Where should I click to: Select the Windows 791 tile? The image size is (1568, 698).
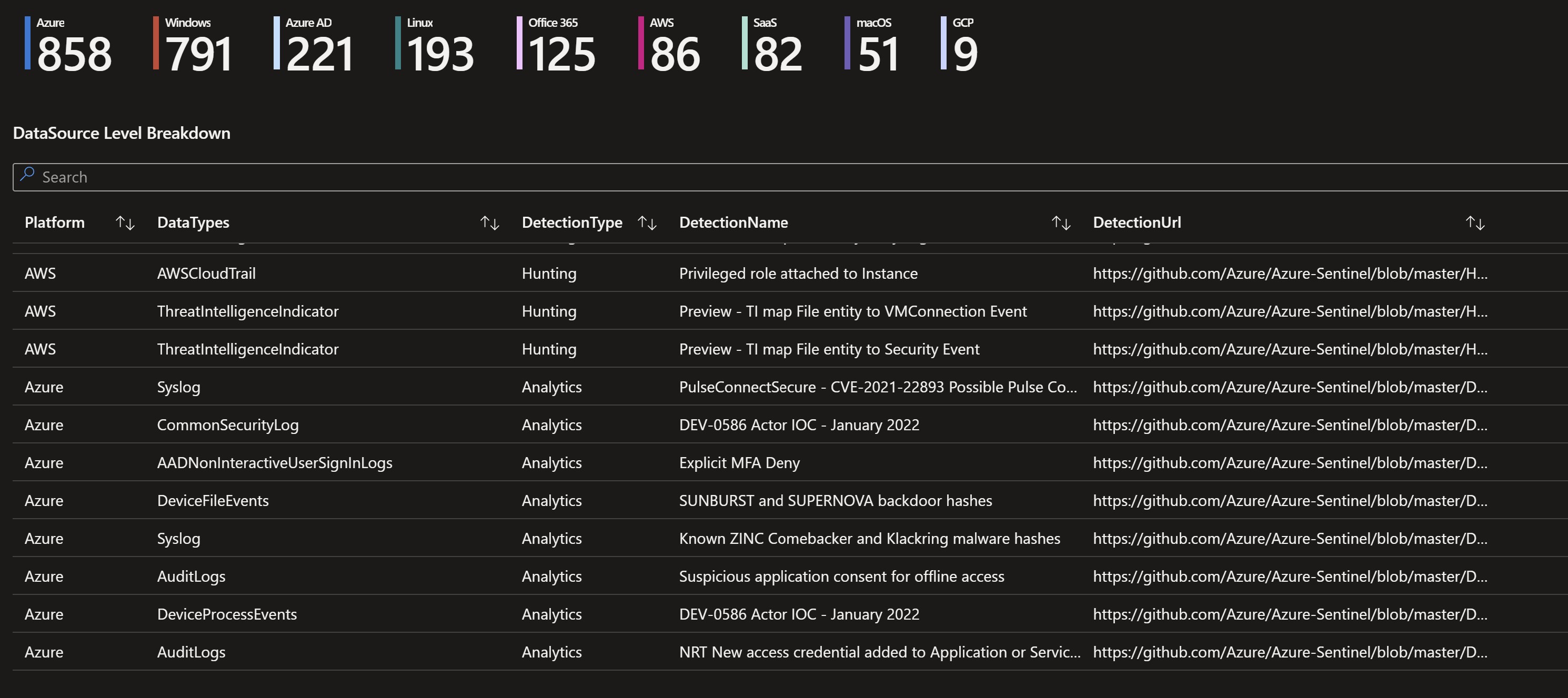193,44
